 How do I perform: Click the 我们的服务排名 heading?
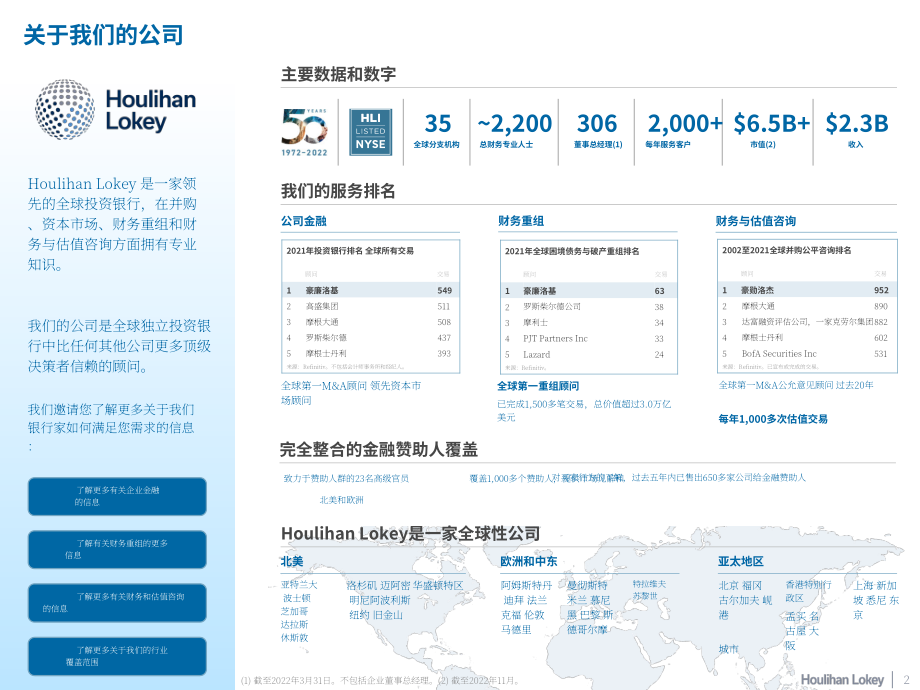tap(338, 191)
